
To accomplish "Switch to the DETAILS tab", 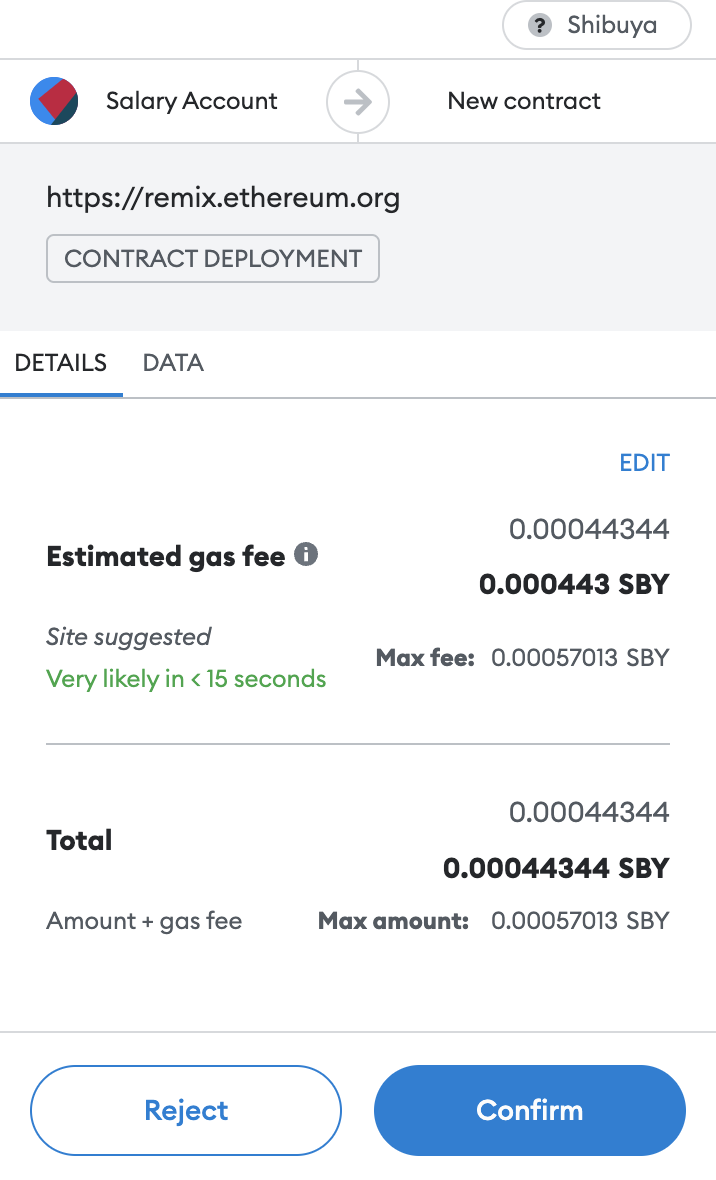I will coord(61,363).
